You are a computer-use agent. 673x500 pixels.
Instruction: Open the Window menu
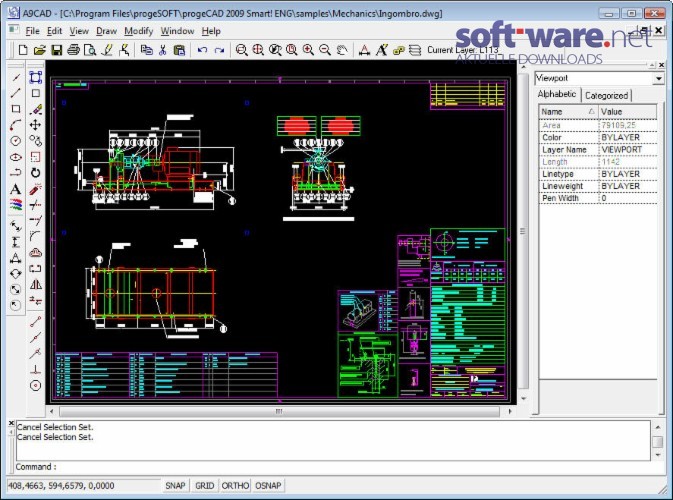coord(177,31)
